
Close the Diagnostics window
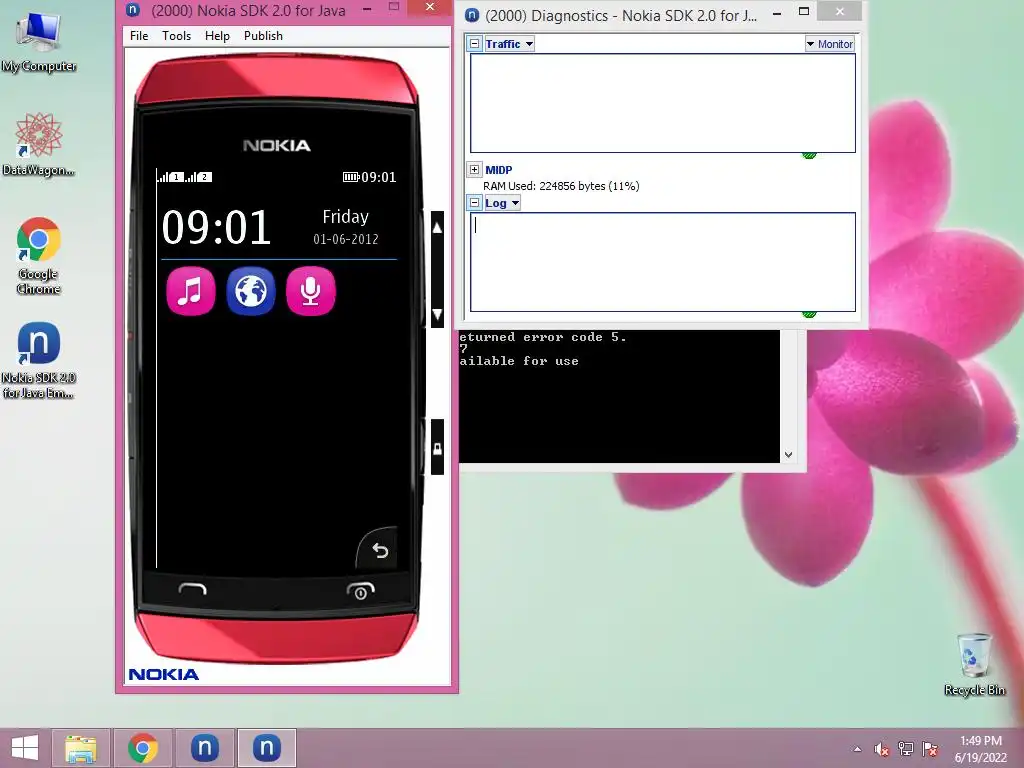click(839, 11)
